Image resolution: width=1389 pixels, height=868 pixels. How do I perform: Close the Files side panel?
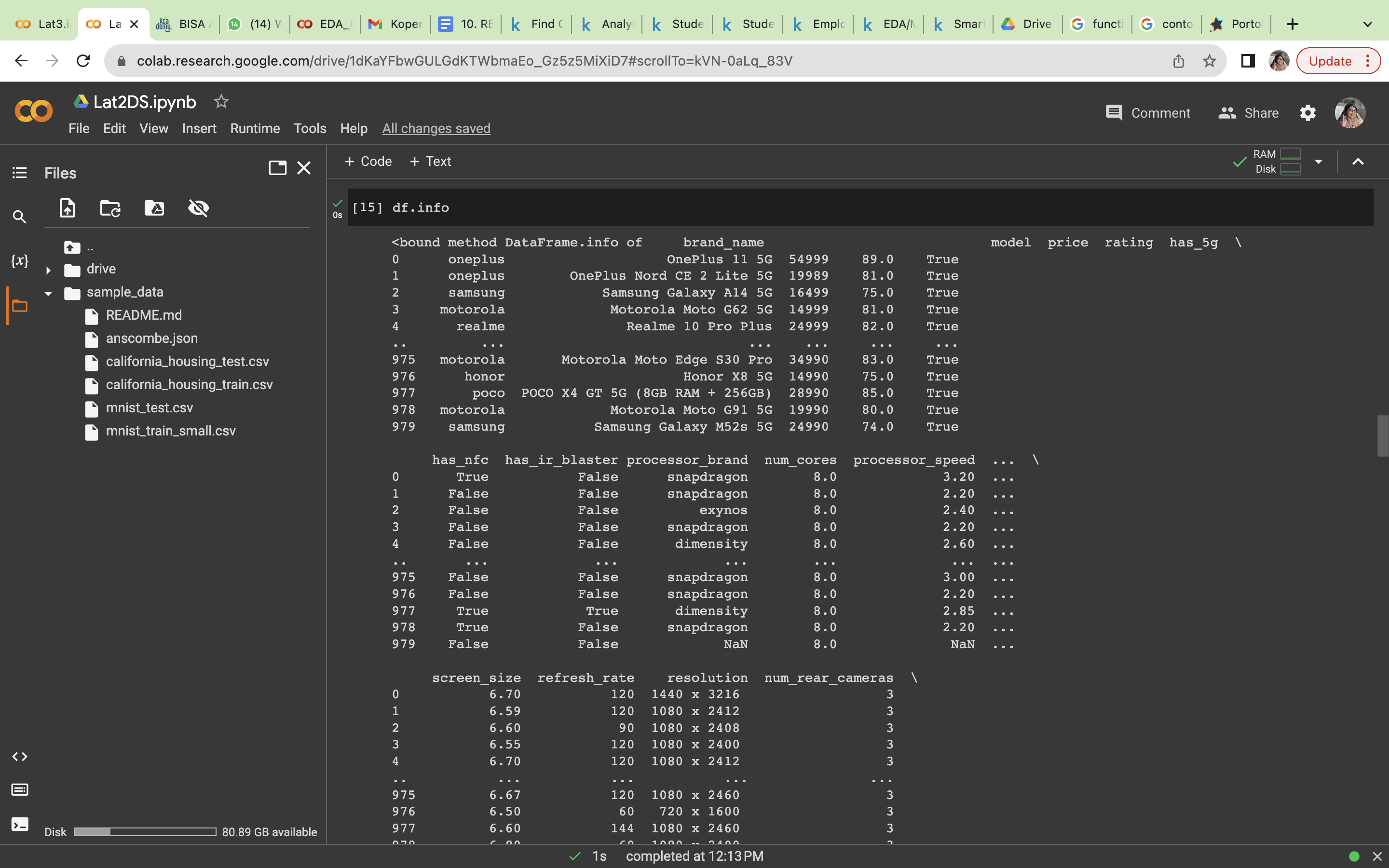point(304,168)
